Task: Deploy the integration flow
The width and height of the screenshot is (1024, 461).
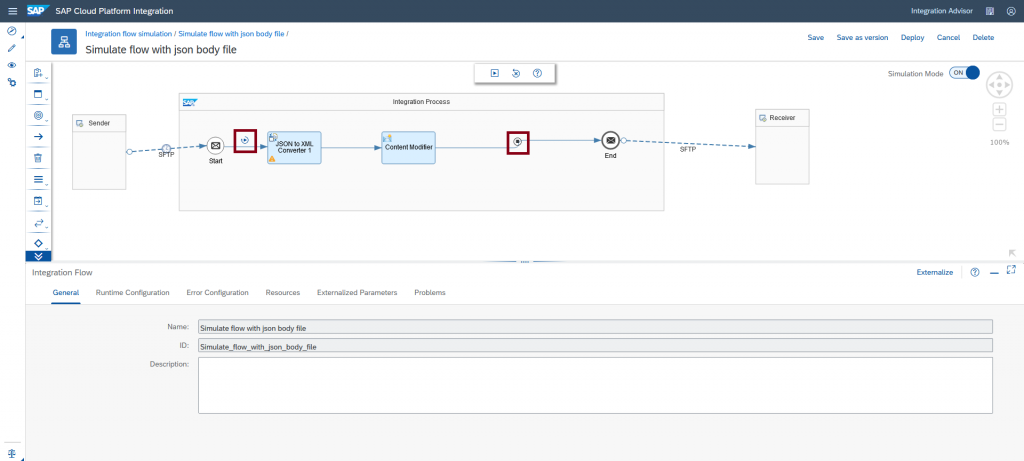Action: (912, 38)
